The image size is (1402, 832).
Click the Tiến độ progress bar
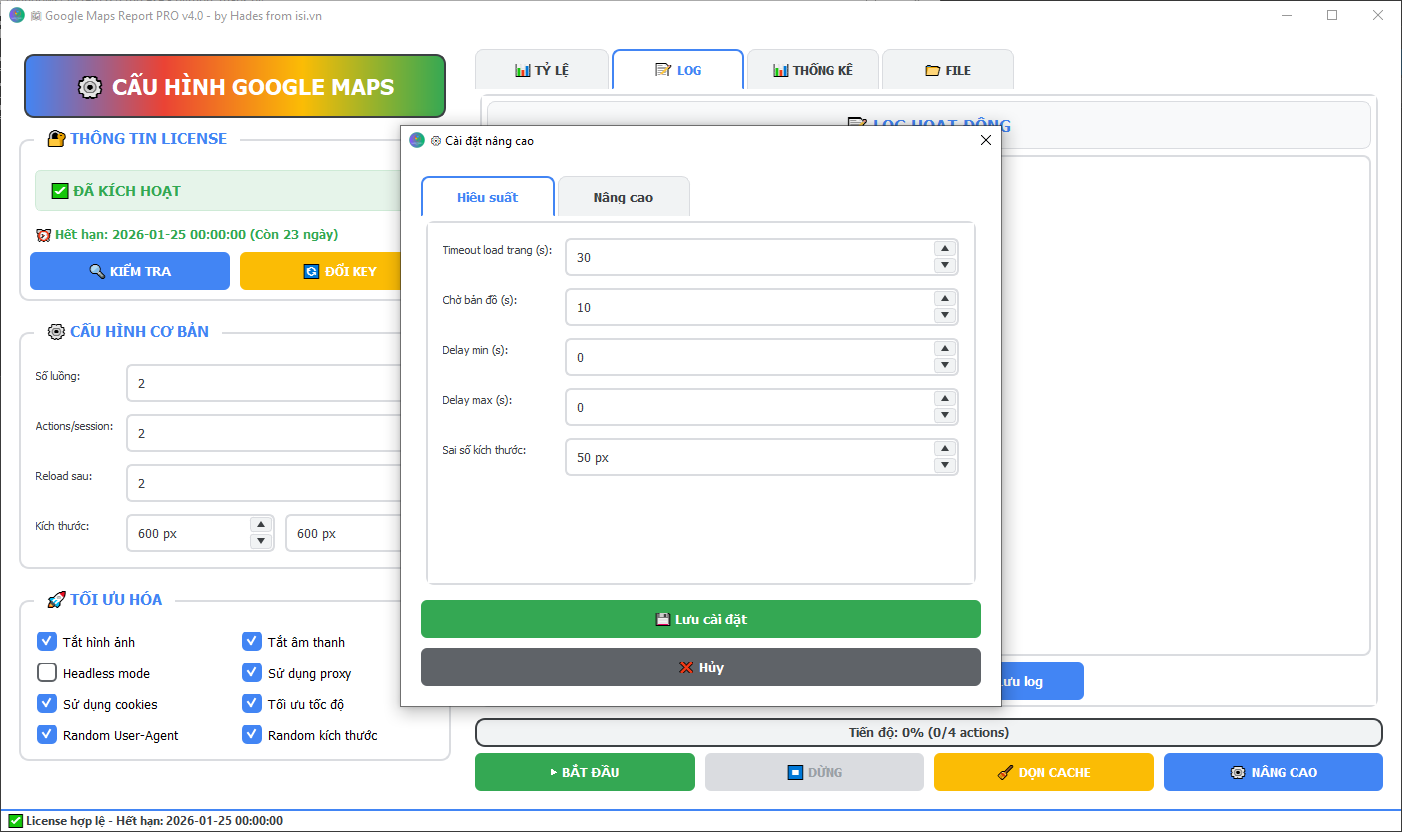pos(928,732)
